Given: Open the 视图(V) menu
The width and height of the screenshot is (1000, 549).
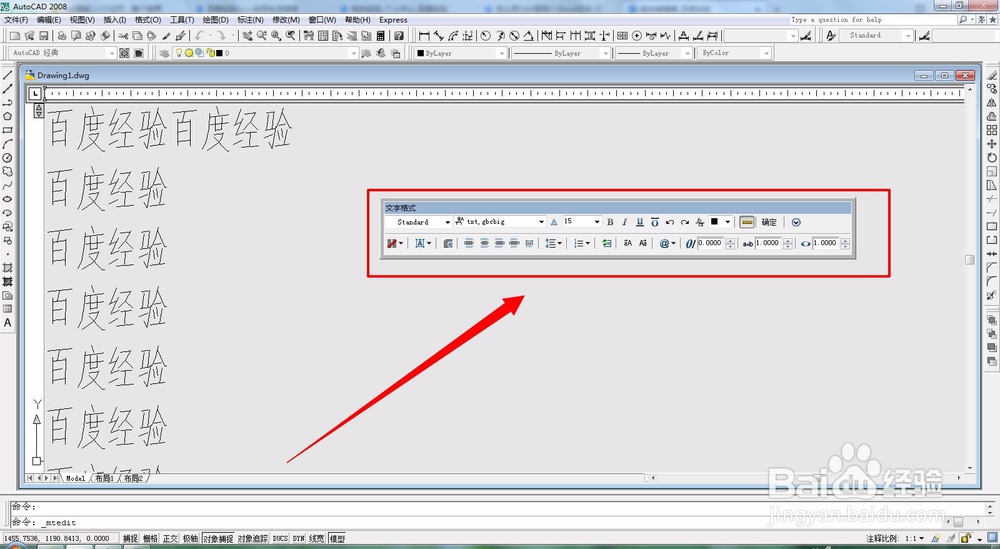Looking at the screenshot, I should pyautogui.click(x=82, y=20).
